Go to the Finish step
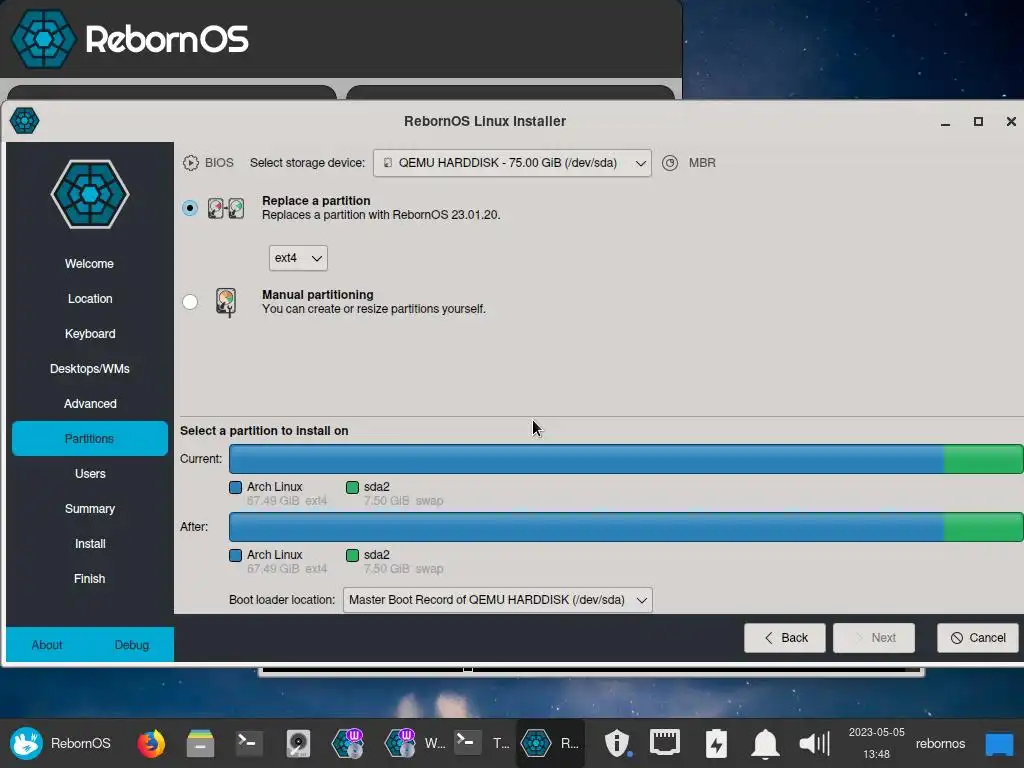Image resolution: width=1024 pixels, height=768 pixels. pyautogui.click(x=89, y=579)
